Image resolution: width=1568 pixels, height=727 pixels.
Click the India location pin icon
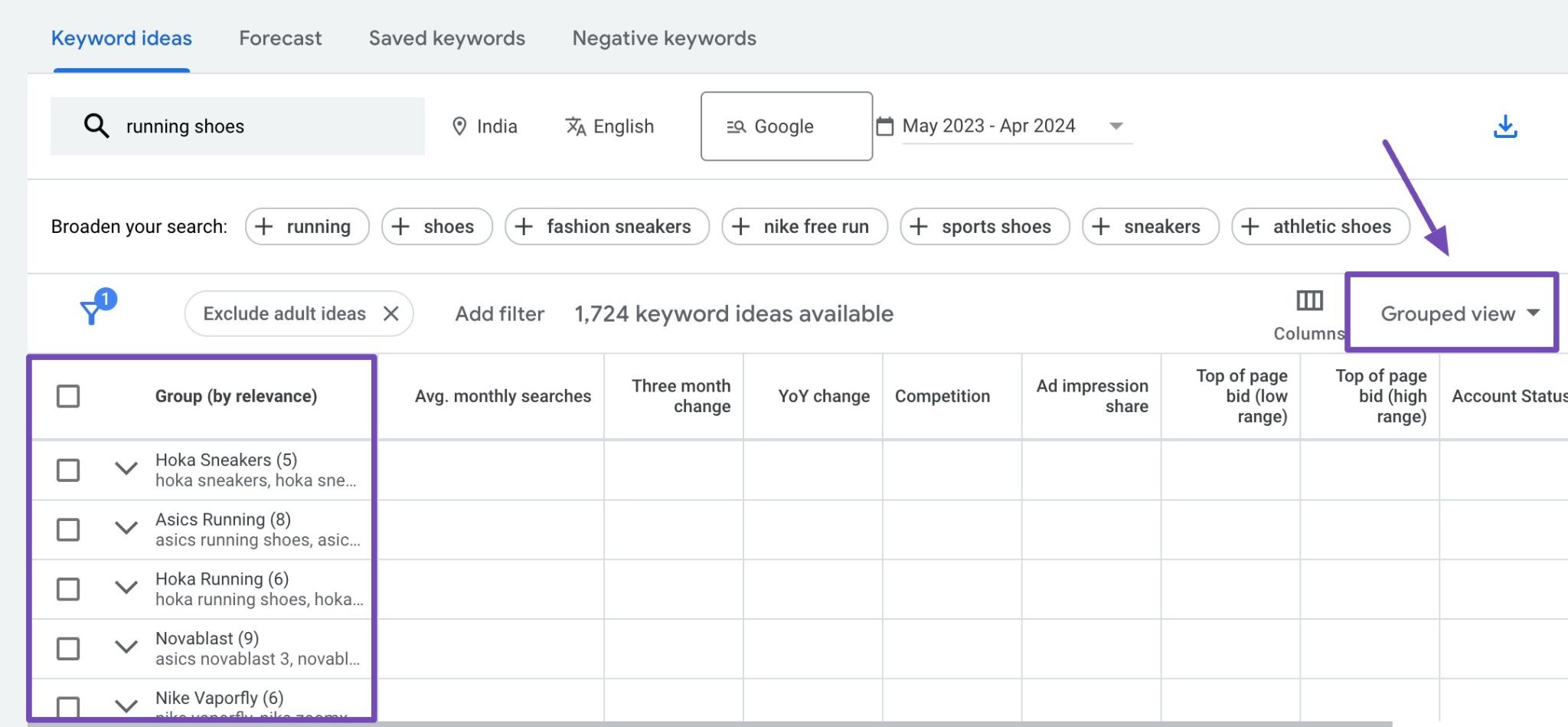(x=459, y=126)
